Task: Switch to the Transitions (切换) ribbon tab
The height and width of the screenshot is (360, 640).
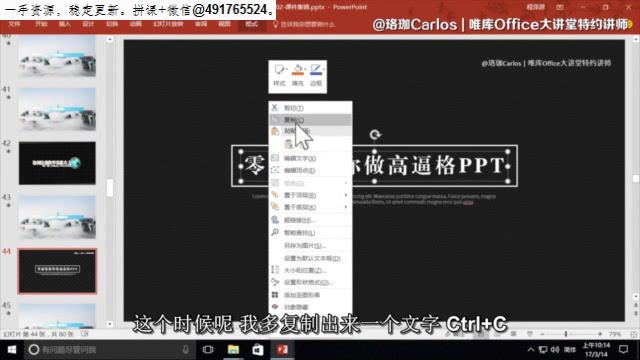Action: [x=112, y=24]
